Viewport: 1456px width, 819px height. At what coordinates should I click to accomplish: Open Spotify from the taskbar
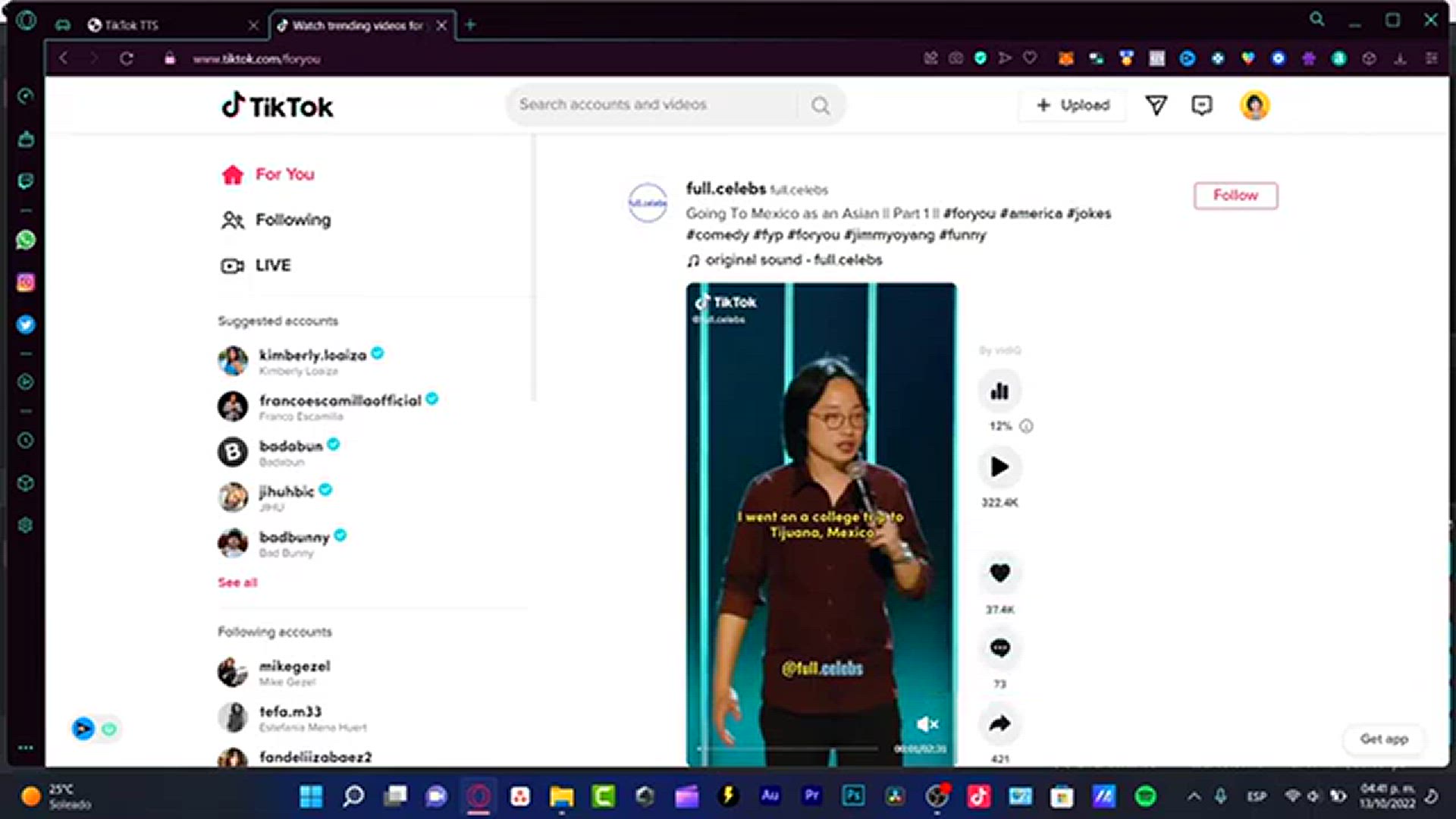1145,795
